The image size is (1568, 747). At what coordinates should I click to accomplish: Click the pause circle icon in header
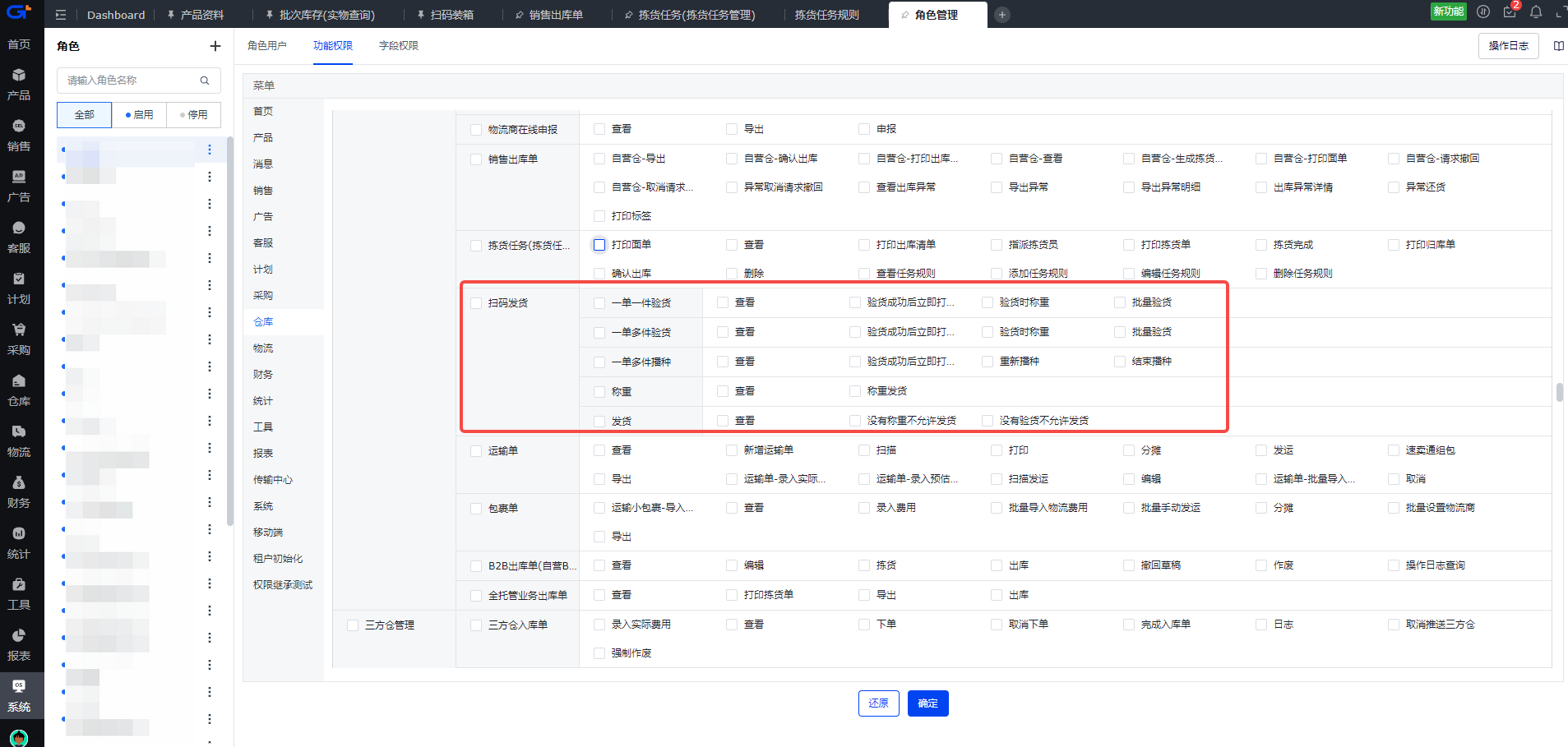point(1483,12)
